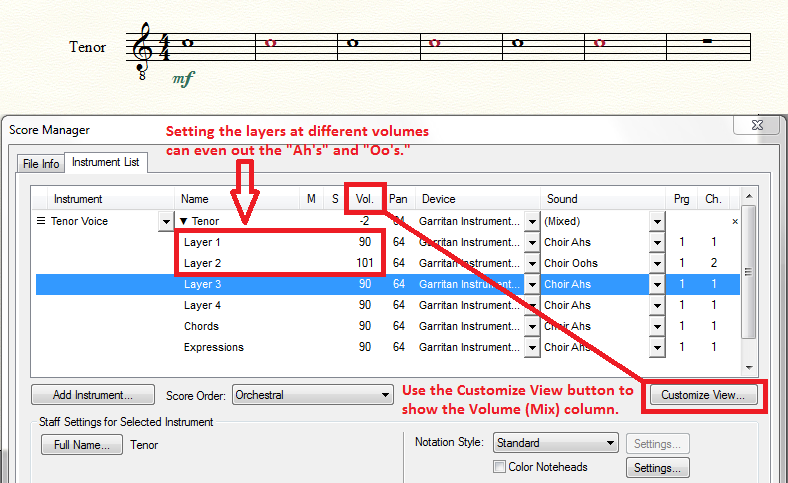The height and width of the screenshot is (483, 788).
Task: Click the drag handle beside Tenor Voice
Action: coord(41,221)
